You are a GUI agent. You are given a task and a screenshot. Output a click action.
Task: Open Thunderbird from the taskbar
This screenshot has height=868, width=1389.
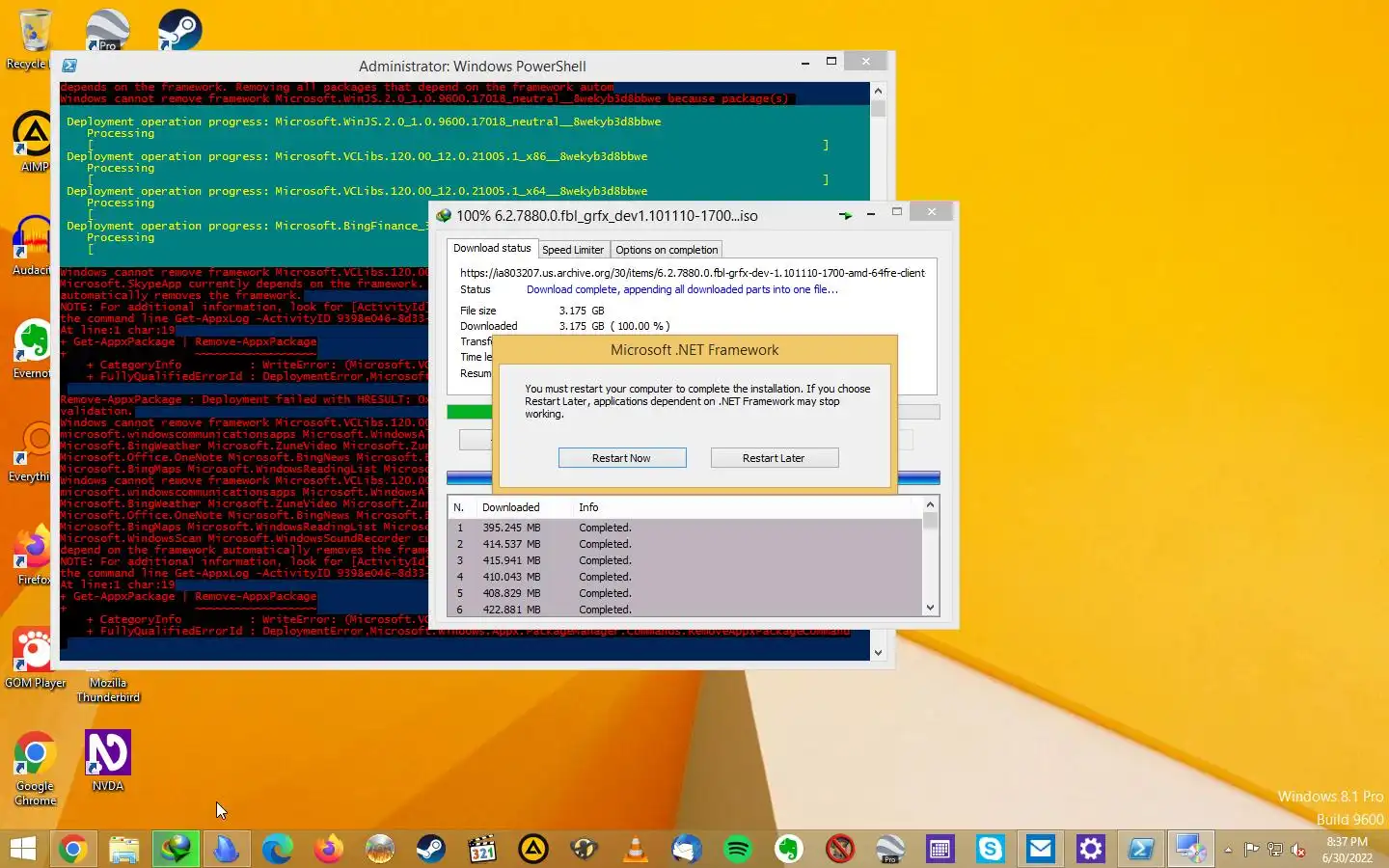687,849
